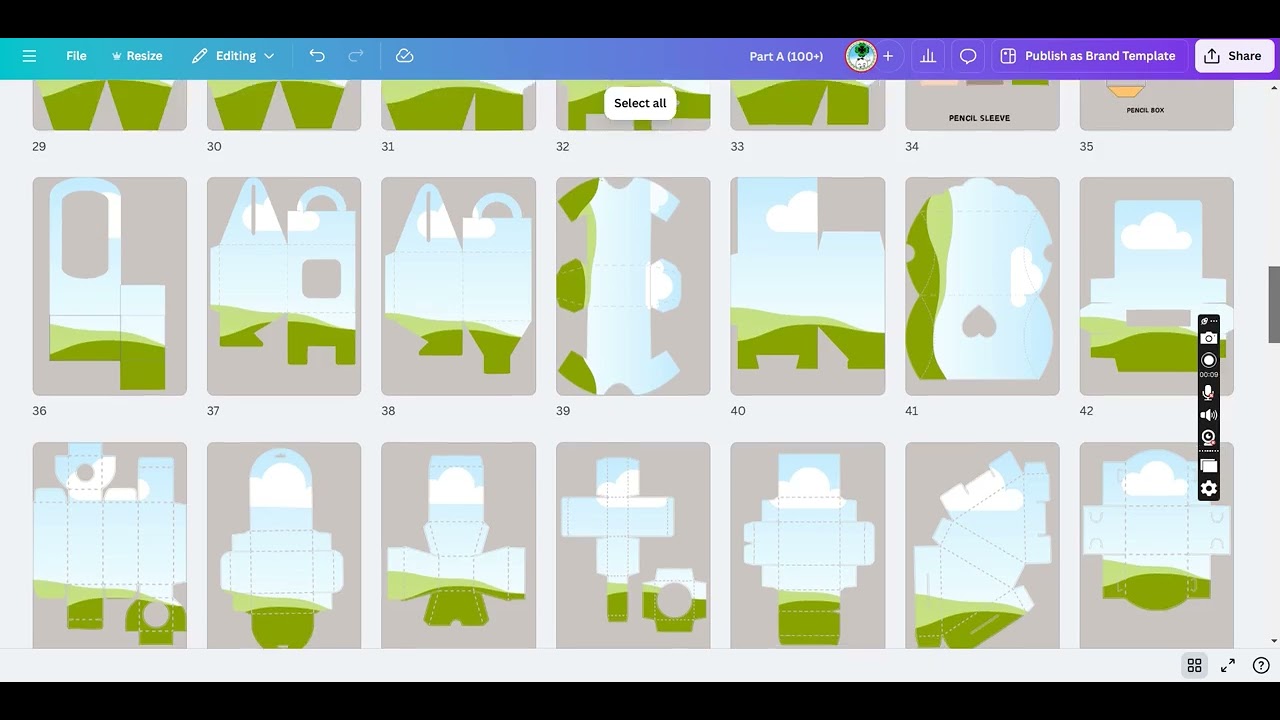Click Publish as Brand Template
1280x720 pixels.
1089,56
